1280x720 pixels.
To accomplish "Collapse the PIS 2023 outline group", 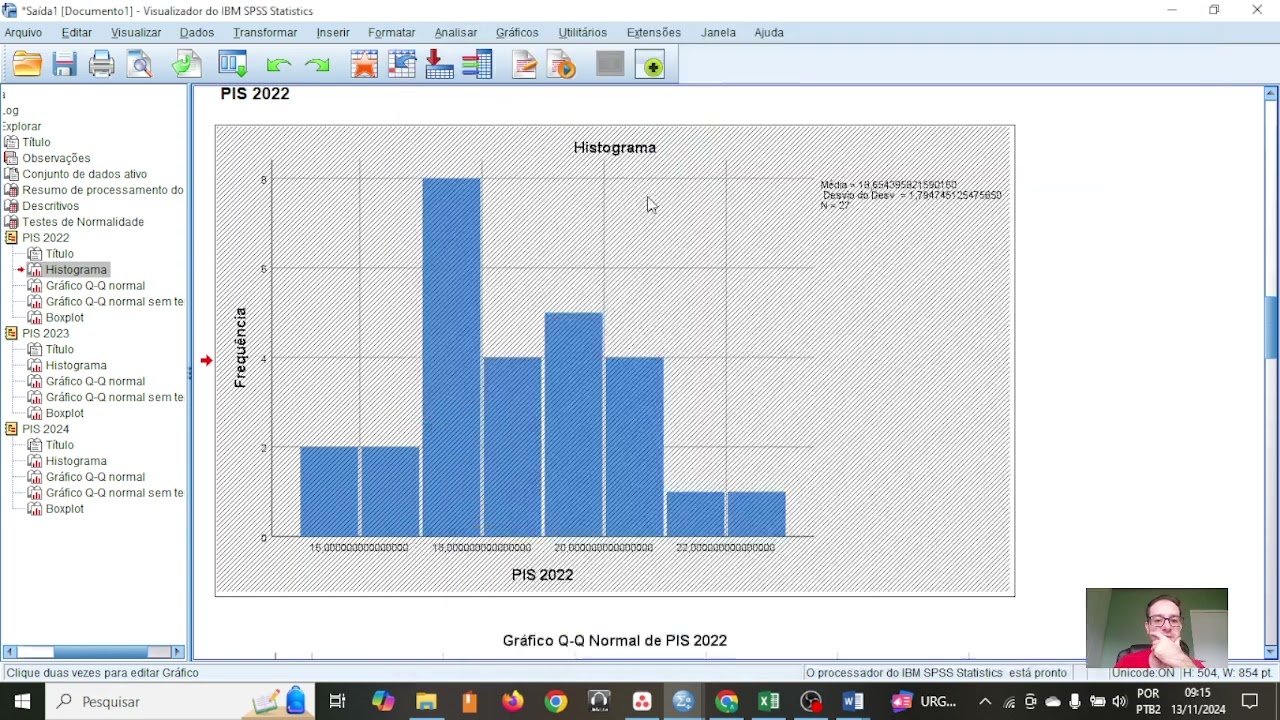I will tap(11, 334).
